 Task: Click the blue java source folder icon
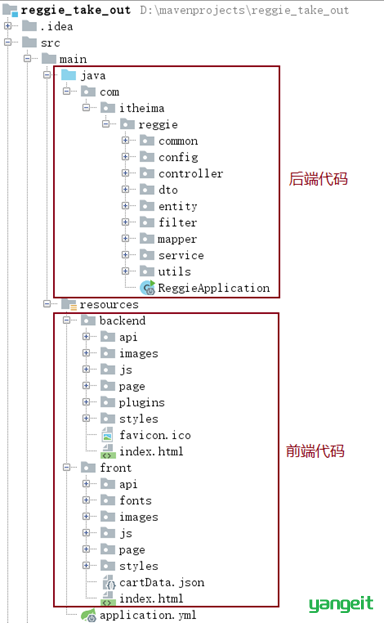(x=68, y=75)
